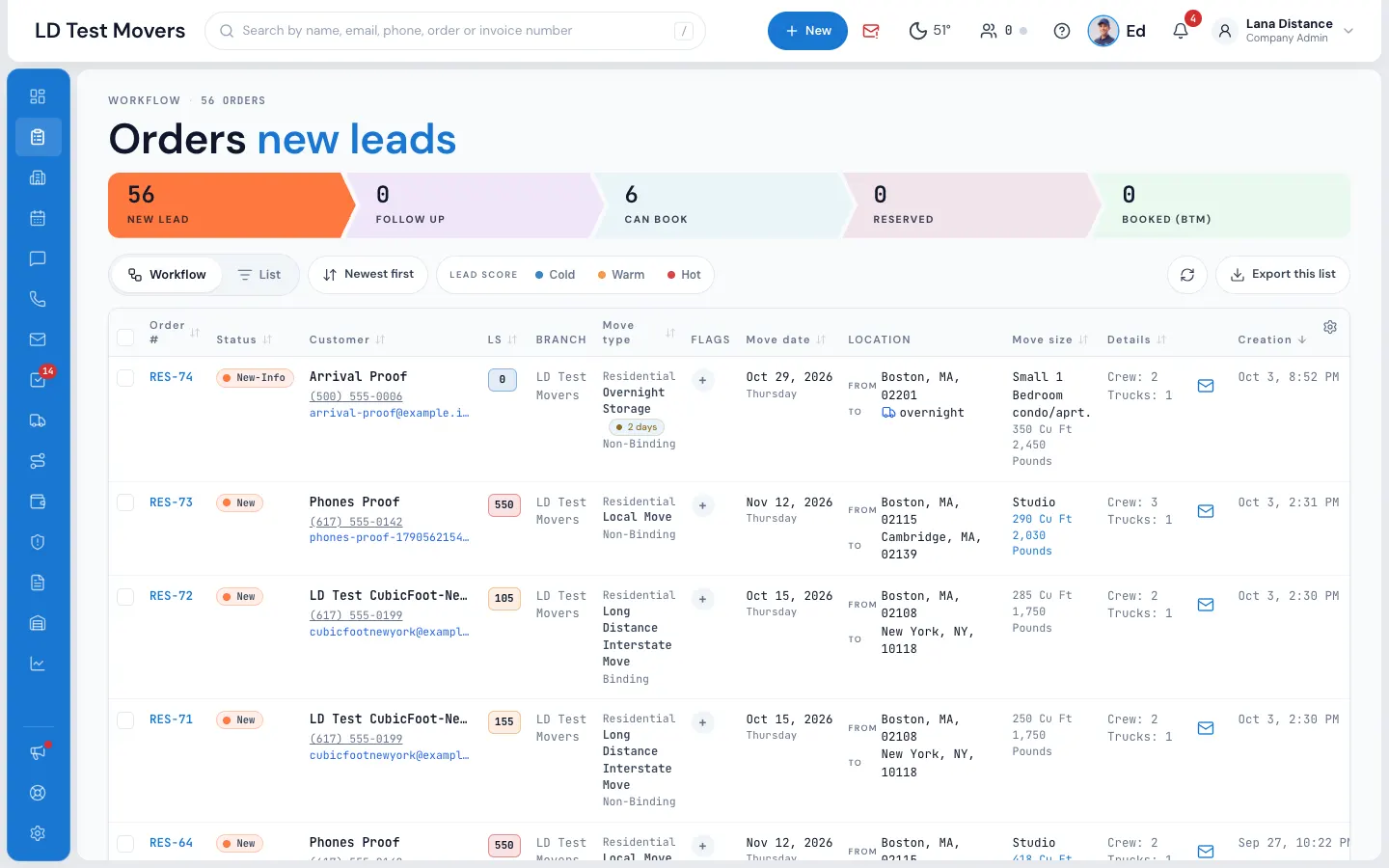
Task: Open the settings gear in sidebar
Action: (x=38, y=833)
